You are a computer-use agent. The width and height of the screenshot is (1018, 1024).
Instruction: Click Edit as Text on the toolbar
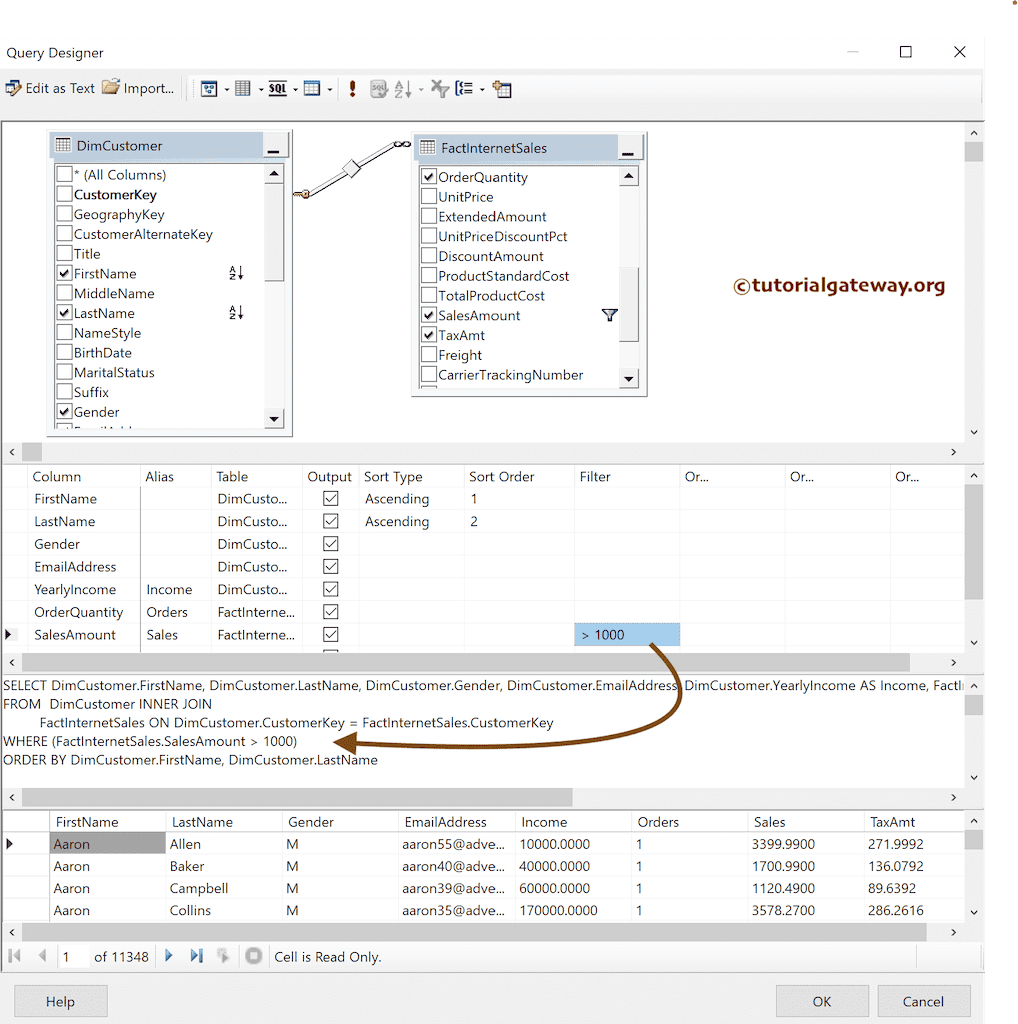coord(49,88)
